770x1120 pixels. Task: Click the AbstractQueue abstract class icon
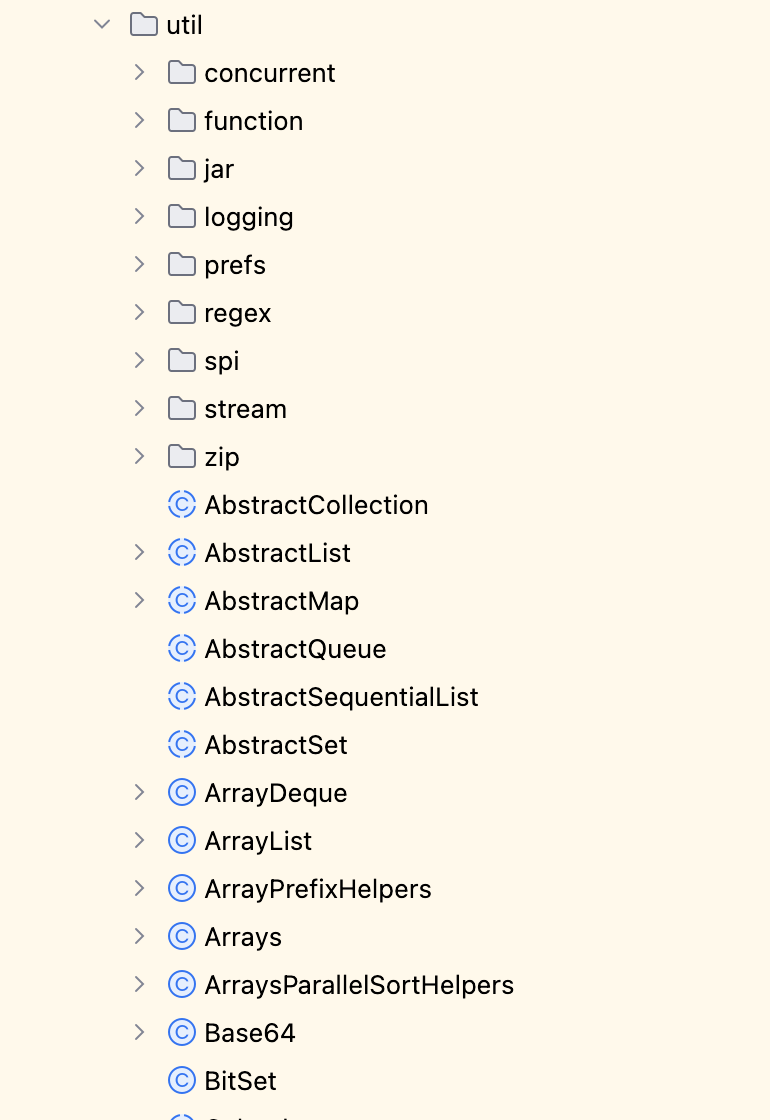(x=181, y=649)
